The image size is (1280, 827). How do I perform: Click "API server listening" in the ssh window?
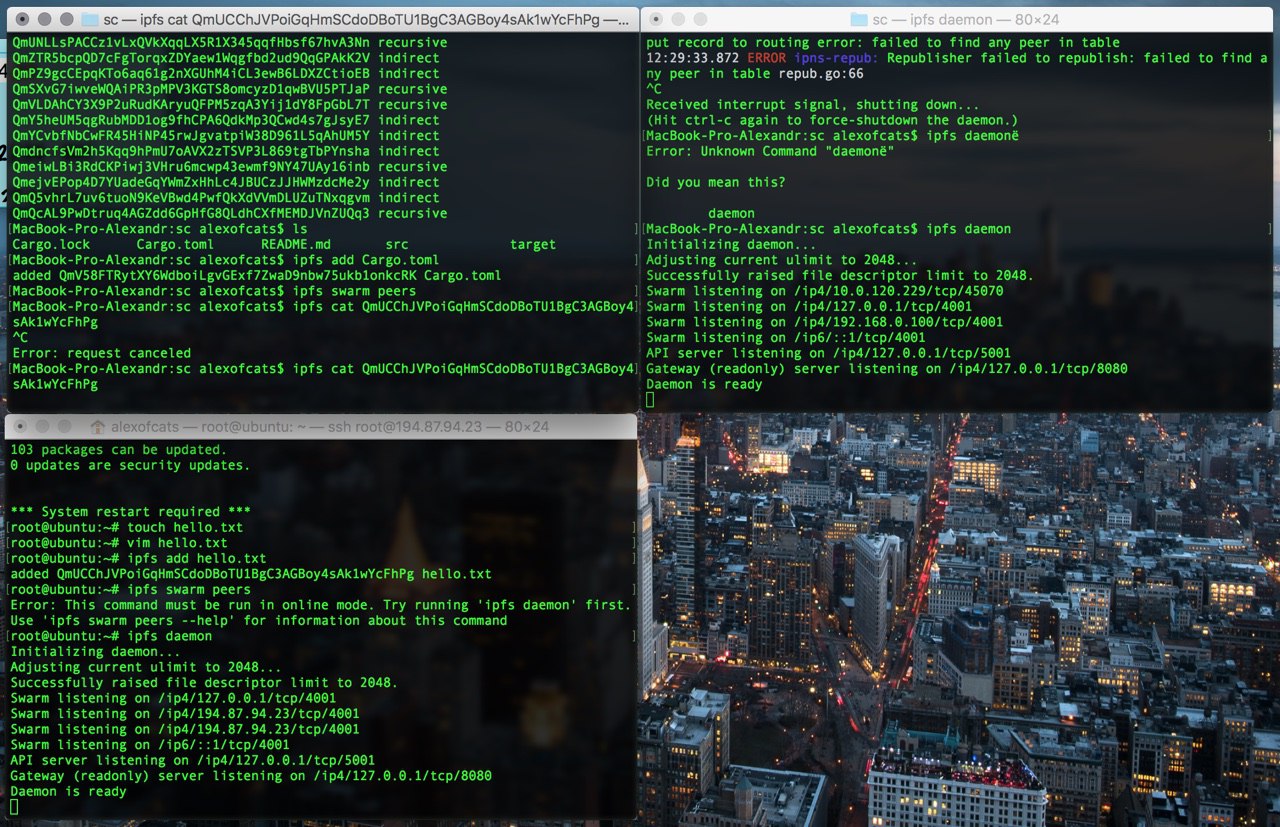[193, 760]
